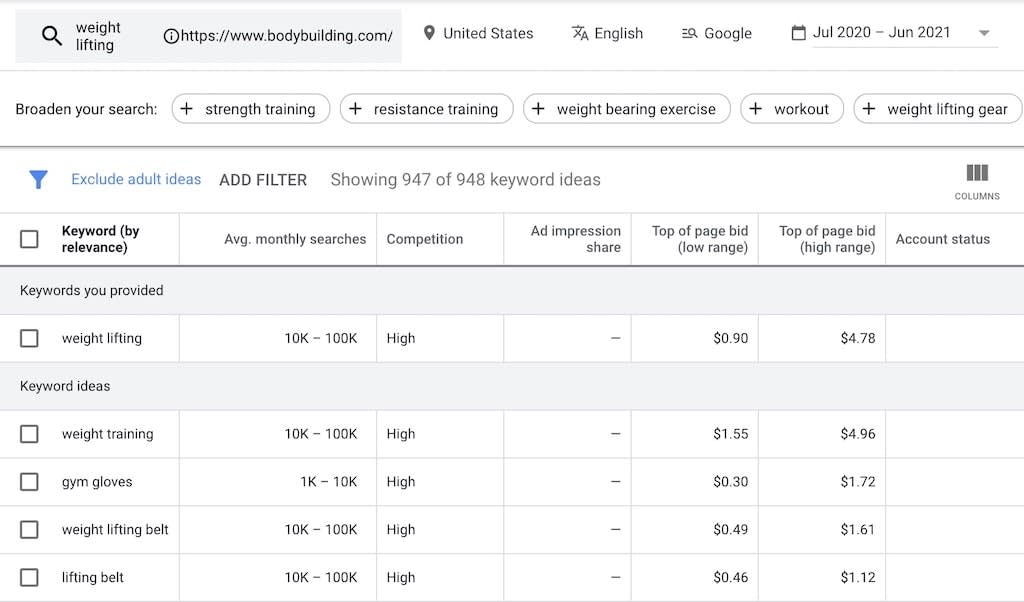Click the United States location pin icon

(429, 33)
